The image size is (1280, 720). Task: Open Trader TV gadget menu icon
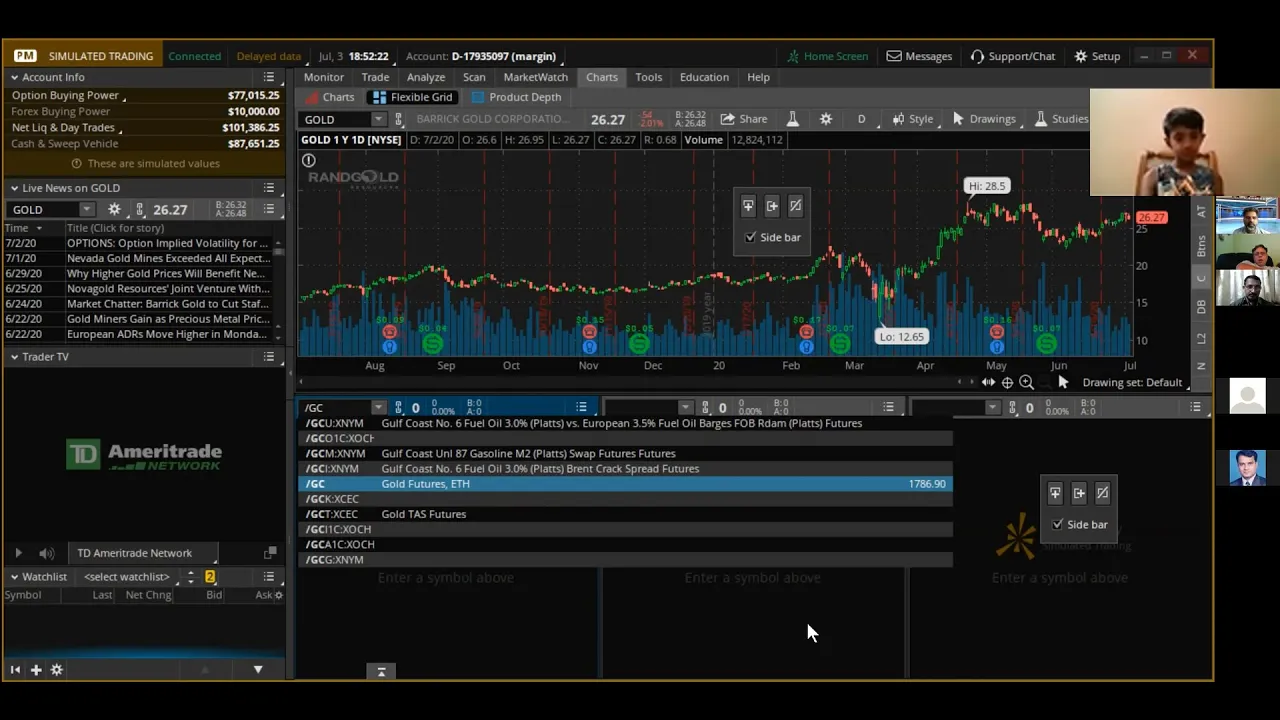pyautogui.click(x=269, y=357)
